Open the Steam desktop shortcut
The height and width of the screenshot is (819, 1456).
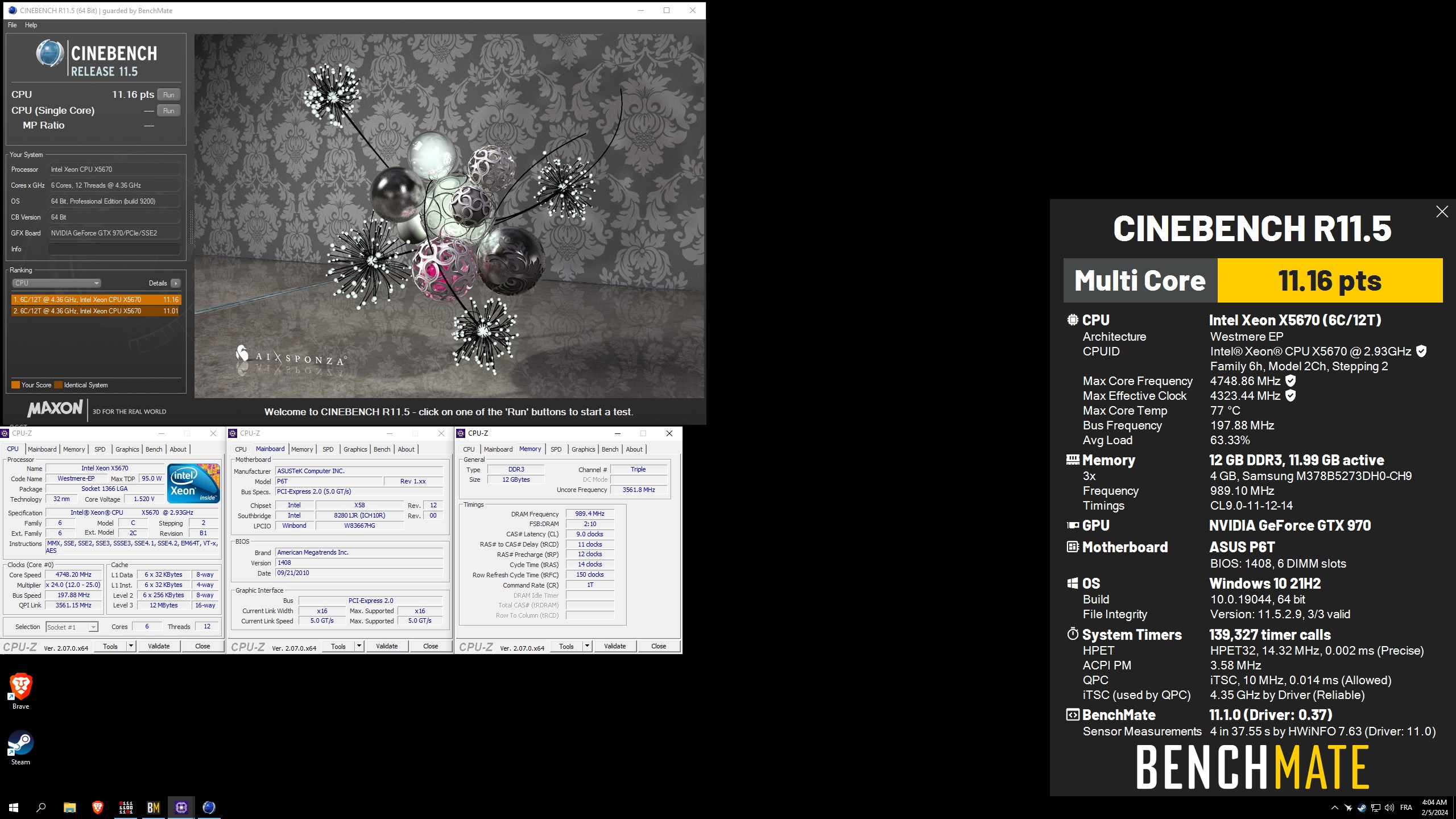20,747
